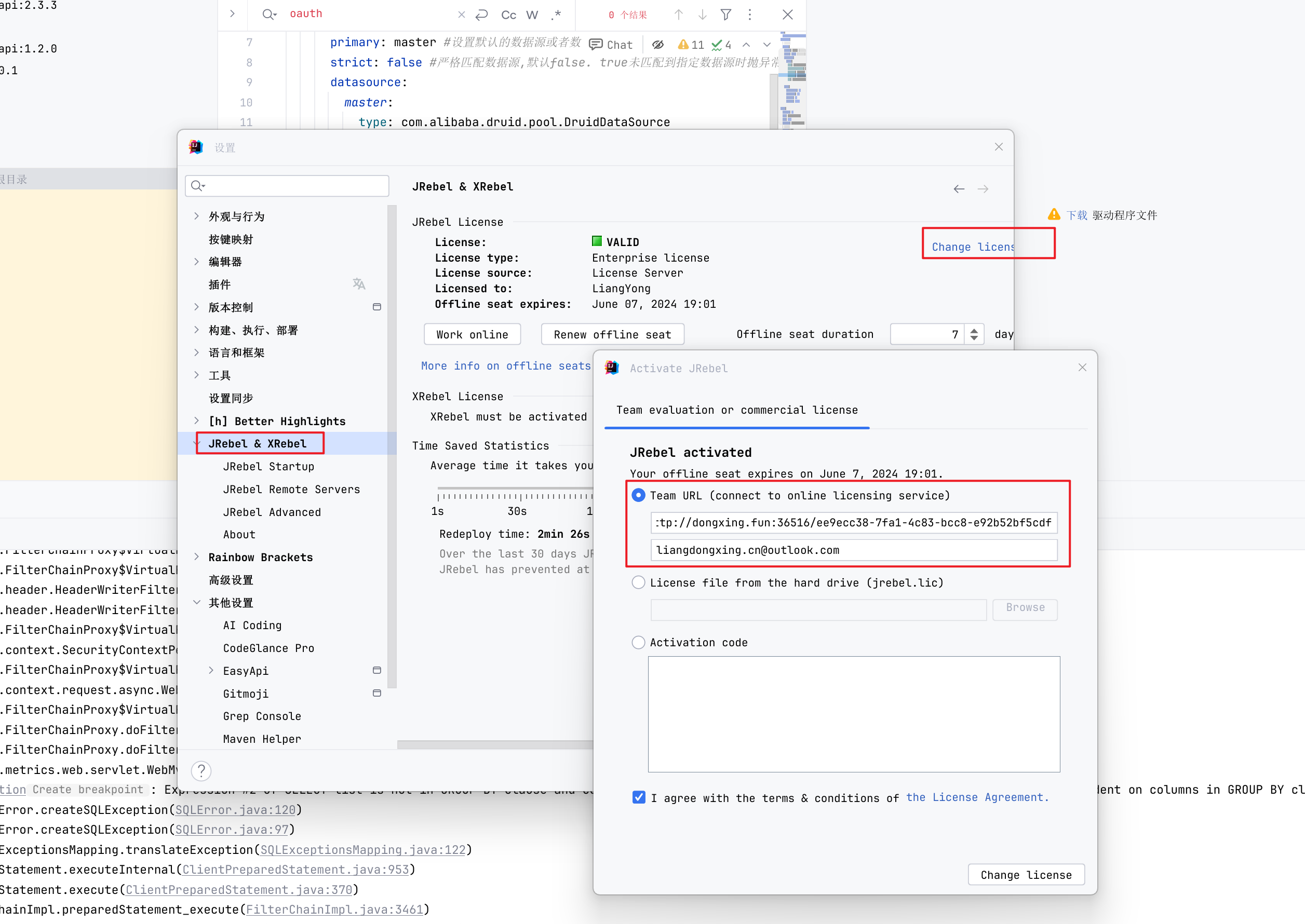Toggle regex (.*) search option
This screenshot has height=924, width=1305.
pos(556,15)
